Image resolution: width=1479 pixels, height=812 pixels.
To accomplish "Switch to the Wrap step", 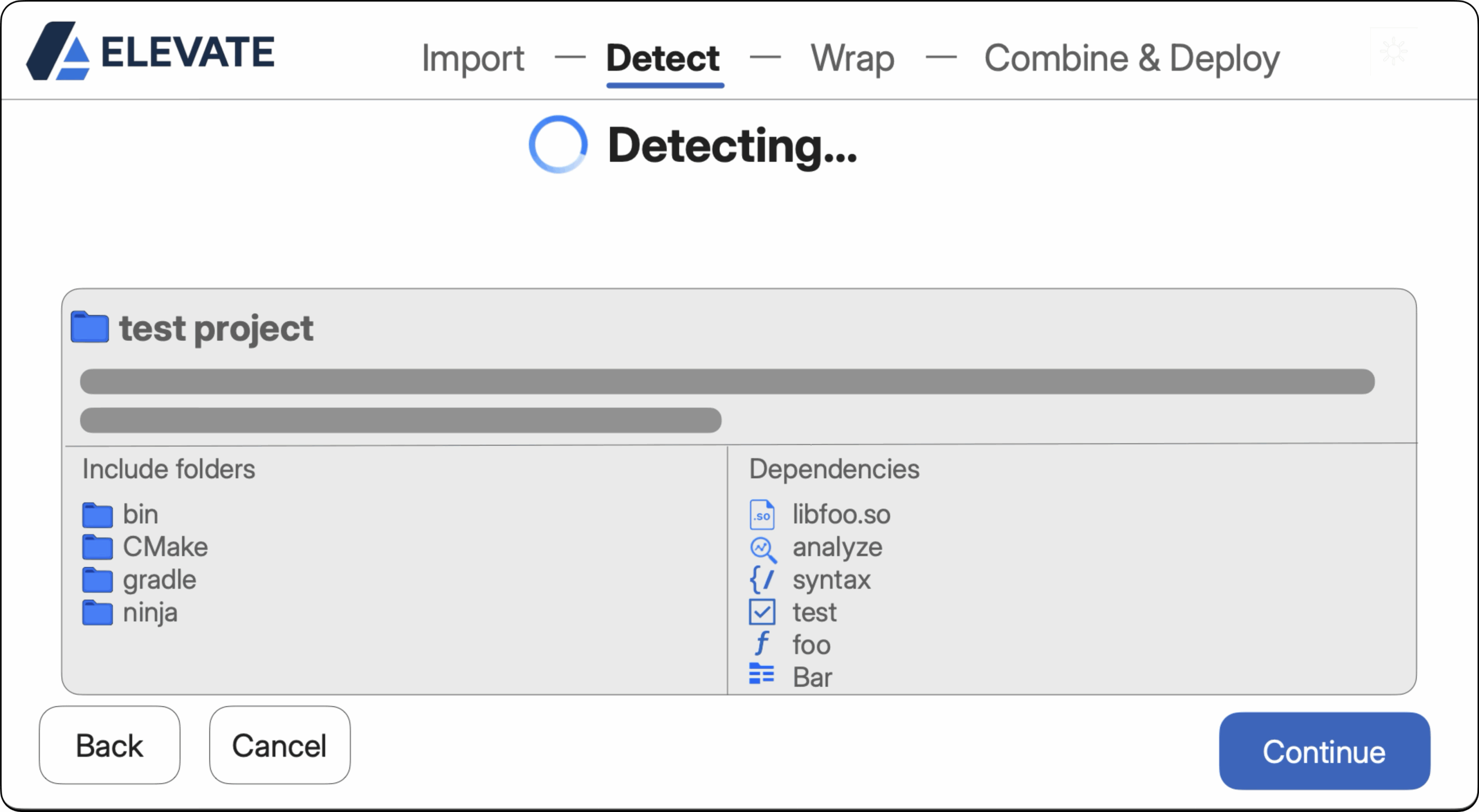I will (x=852, y=59).
